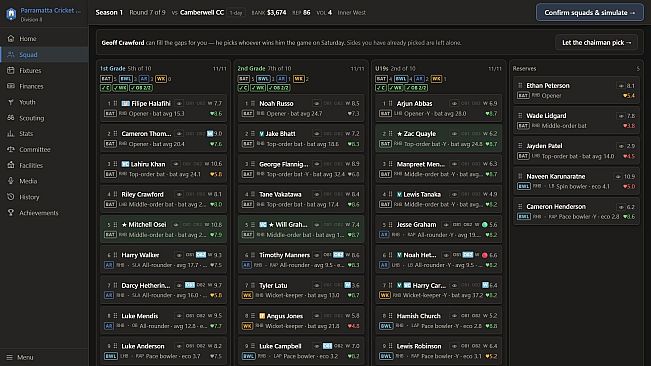Click the orange badge beside Angus Jones
This screenshot has width=651, height=366.
pyautogui.click(x=262, y=316)
